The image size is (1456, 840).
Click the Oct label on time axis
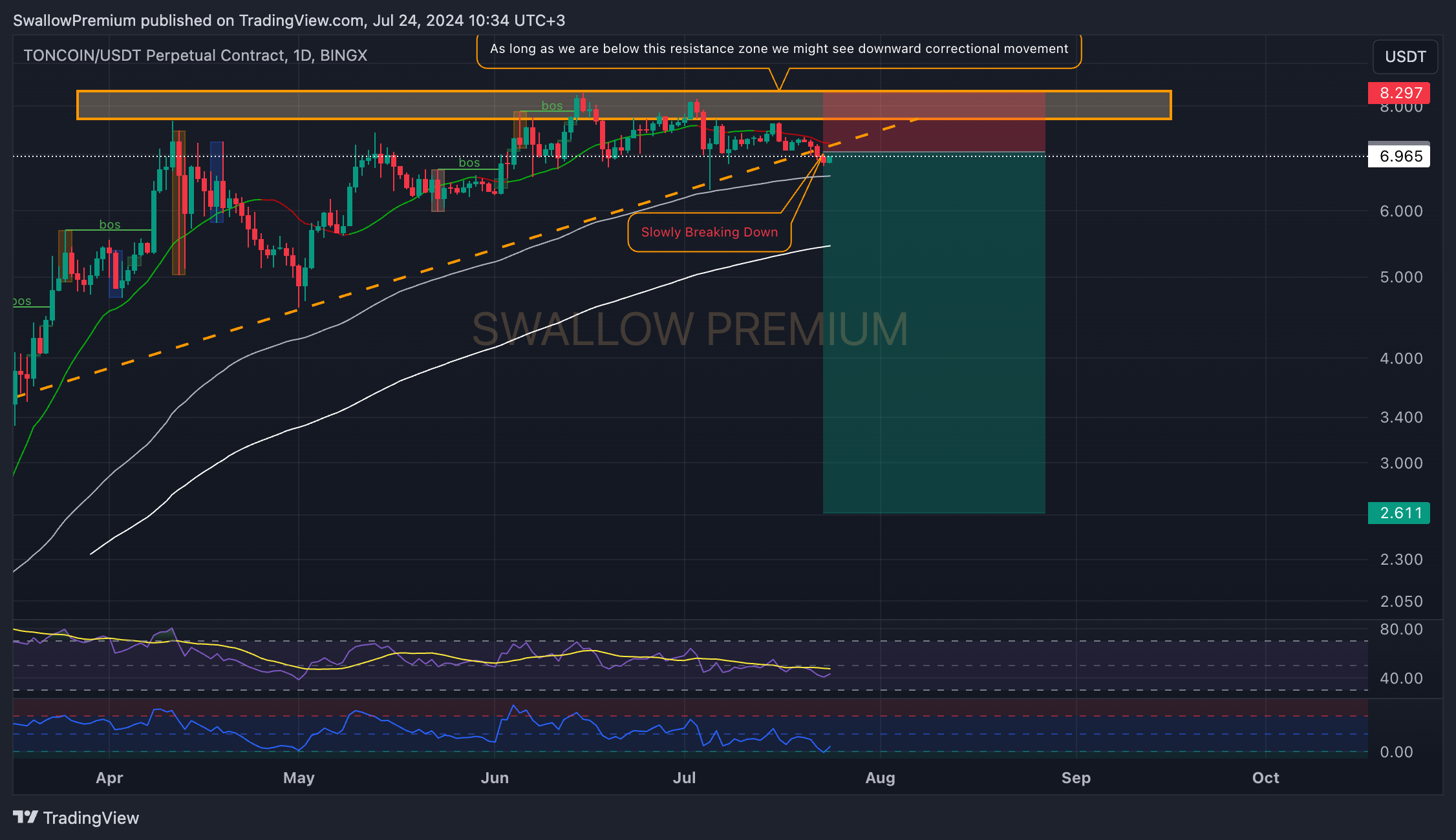(x=1266, y=778)
